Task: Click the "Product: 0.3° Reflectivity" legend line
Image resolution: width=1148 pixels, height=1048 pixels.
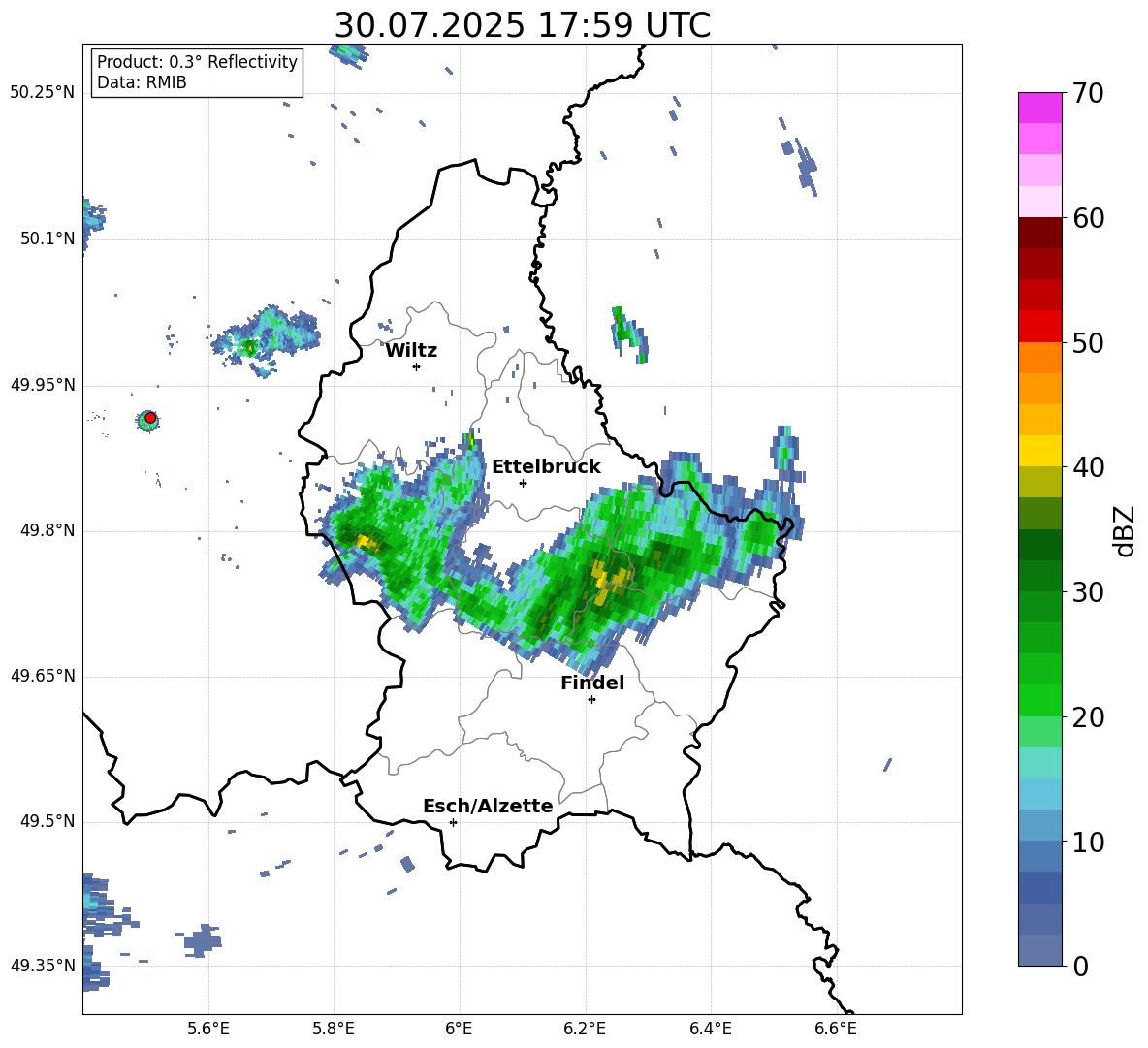Action: [197, 62]
